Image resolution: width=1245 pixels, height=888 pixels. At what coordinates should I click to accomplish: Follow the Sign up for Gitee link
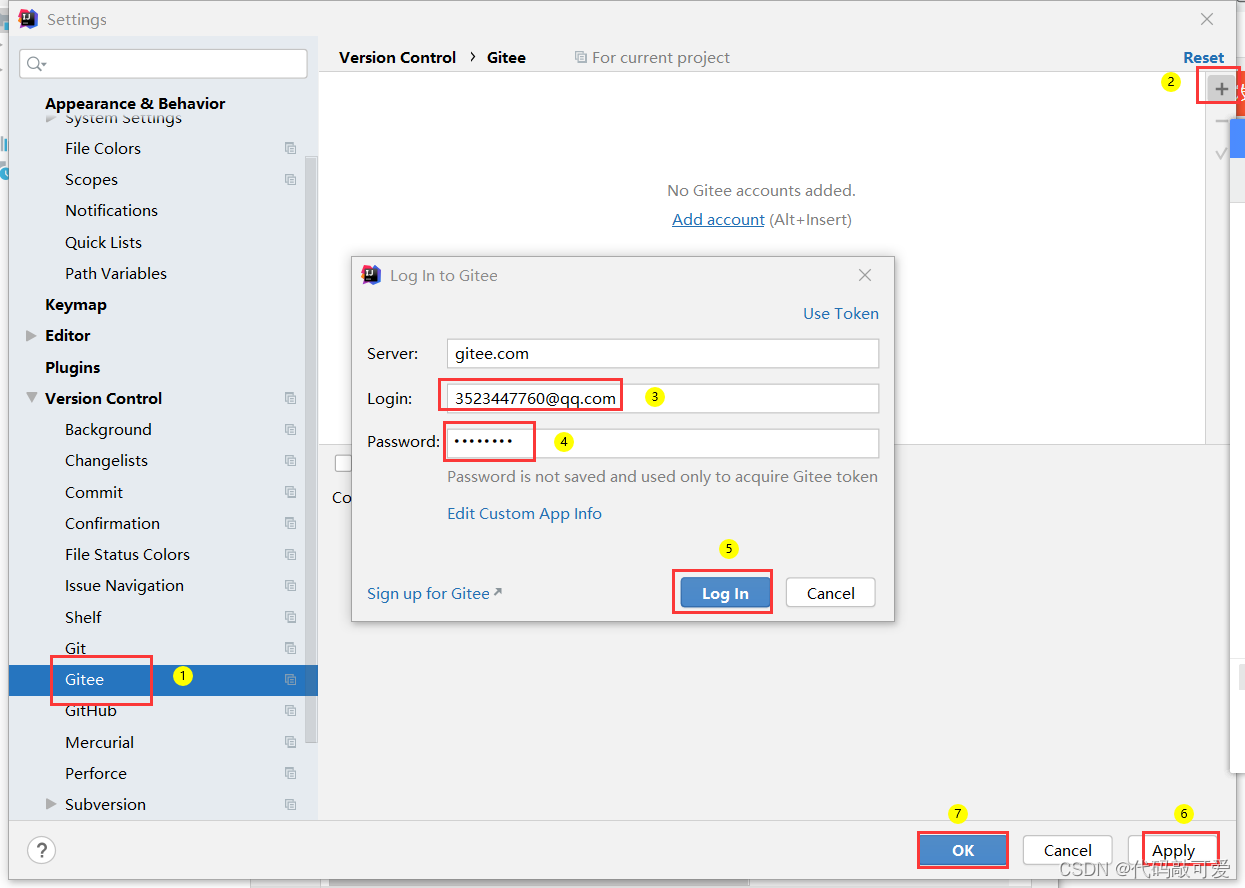click(435, 593)
